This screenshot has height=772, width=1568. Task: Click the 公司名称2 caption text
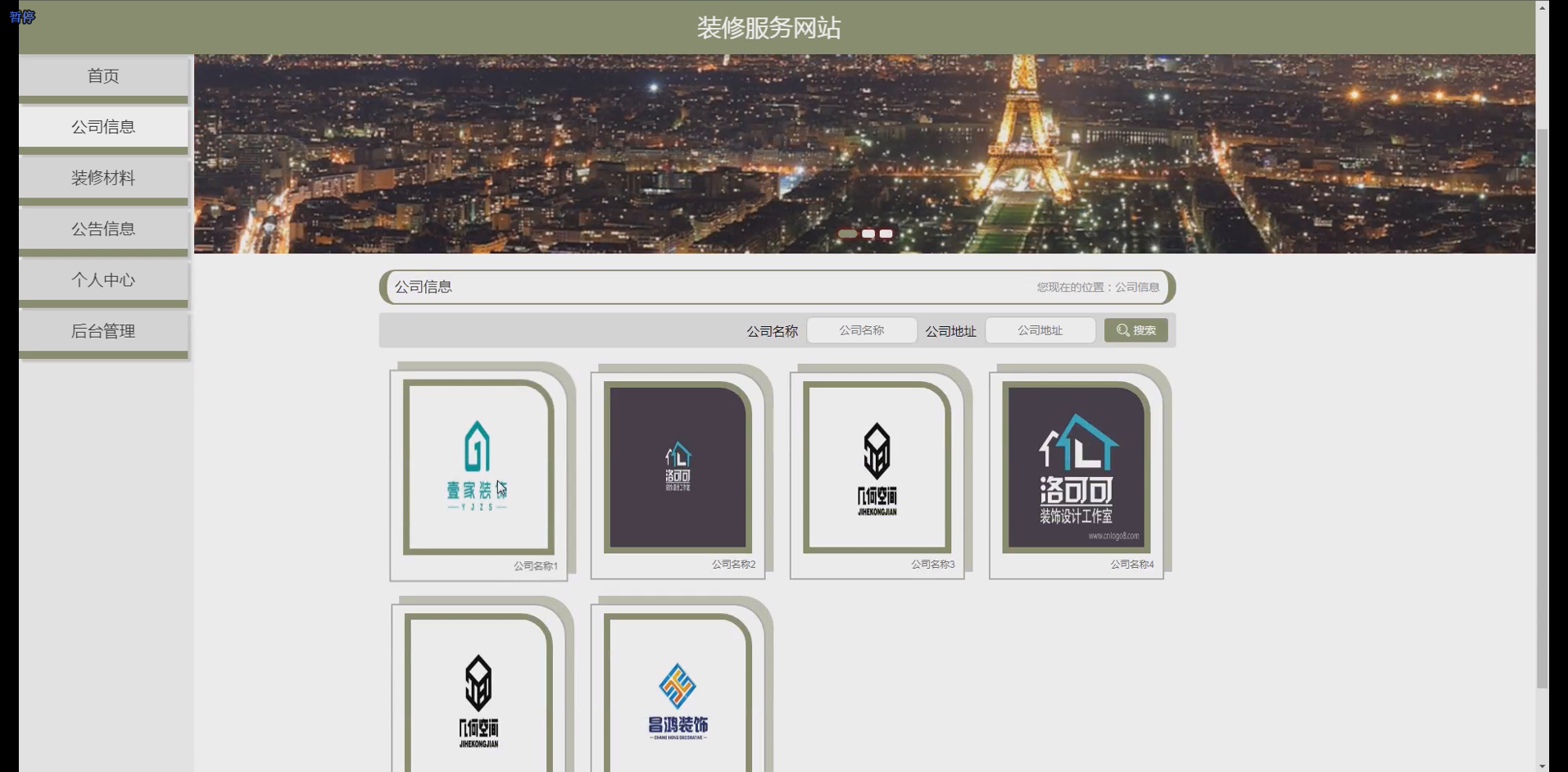tap(734, 565)
